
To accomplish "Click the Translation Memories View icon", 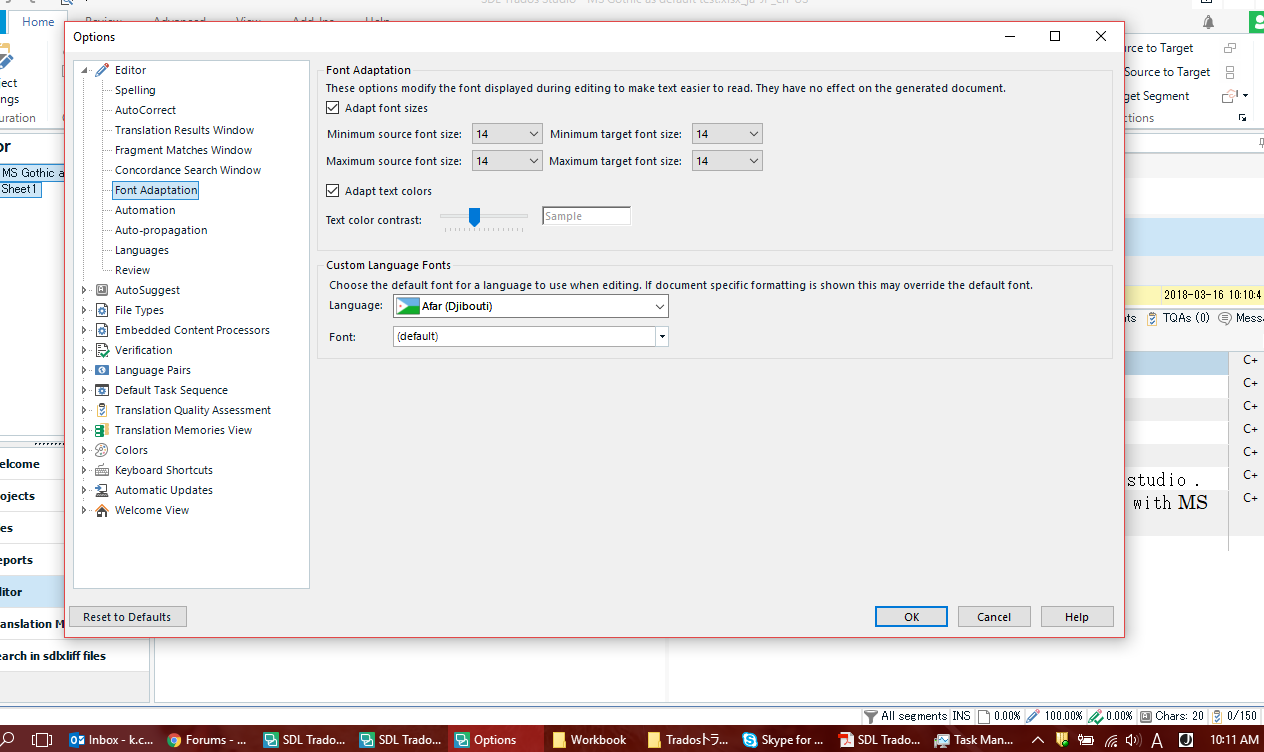I will (101, 430).
